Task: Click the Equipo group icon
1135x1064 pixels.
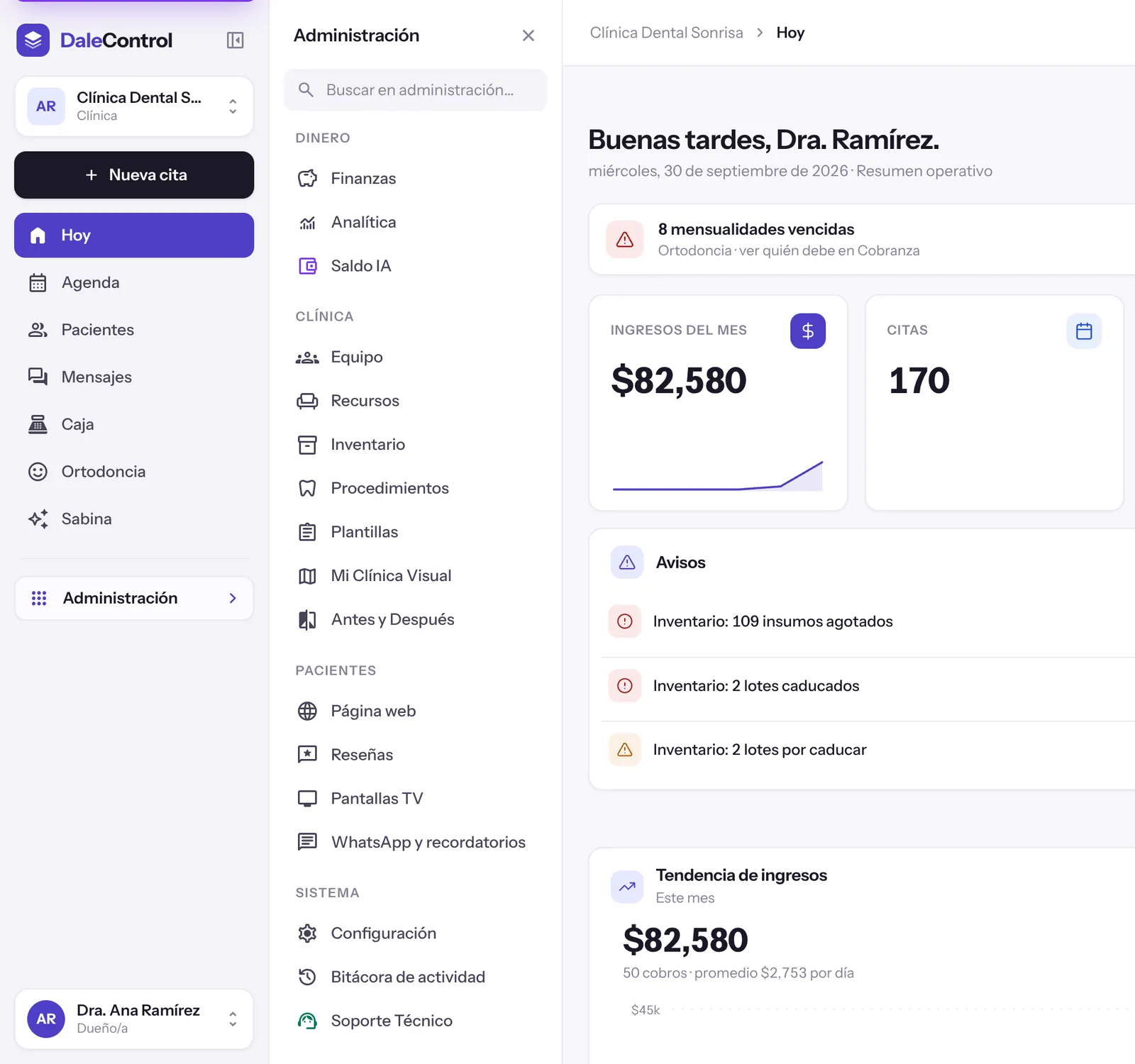Action: point(307,358)
